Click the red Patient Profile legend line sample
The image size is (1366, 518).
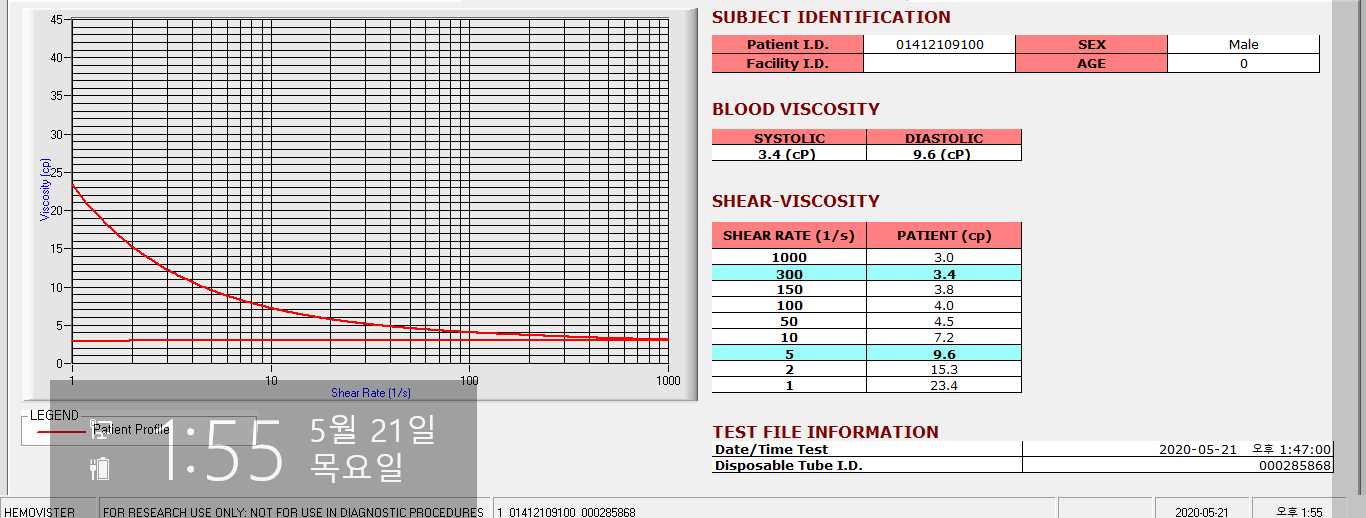(60, 431)
